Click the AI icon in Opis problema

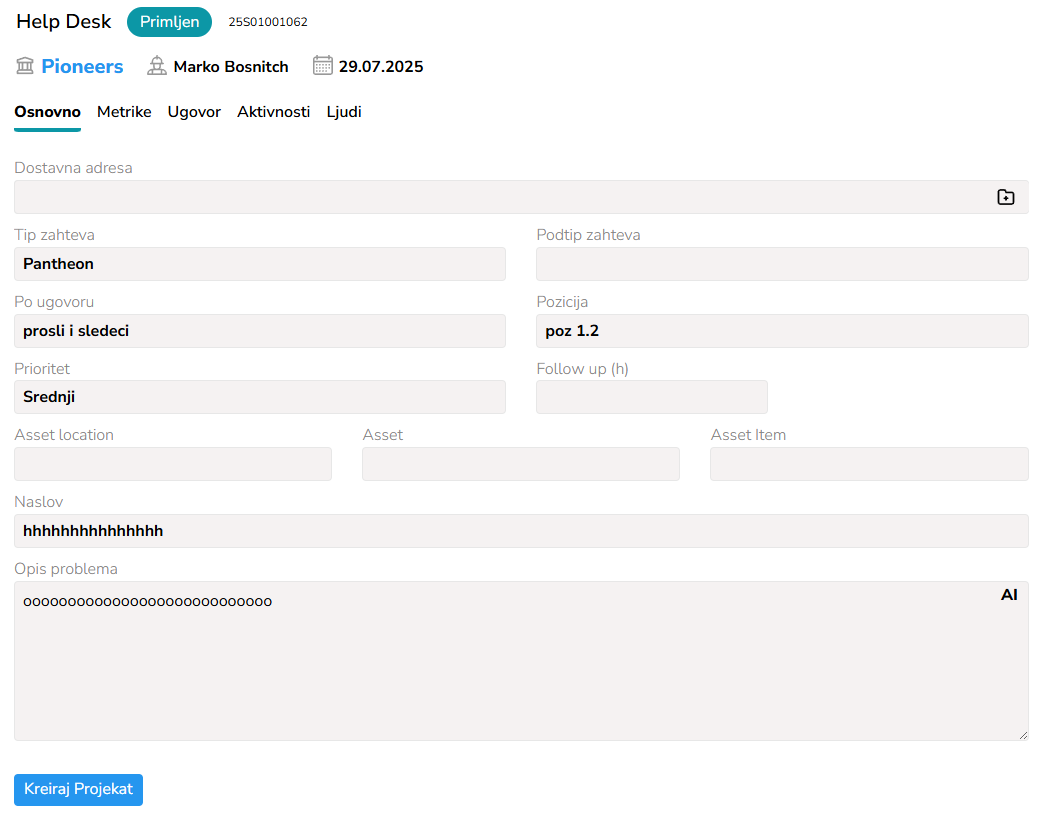[x=1009, y=595]
